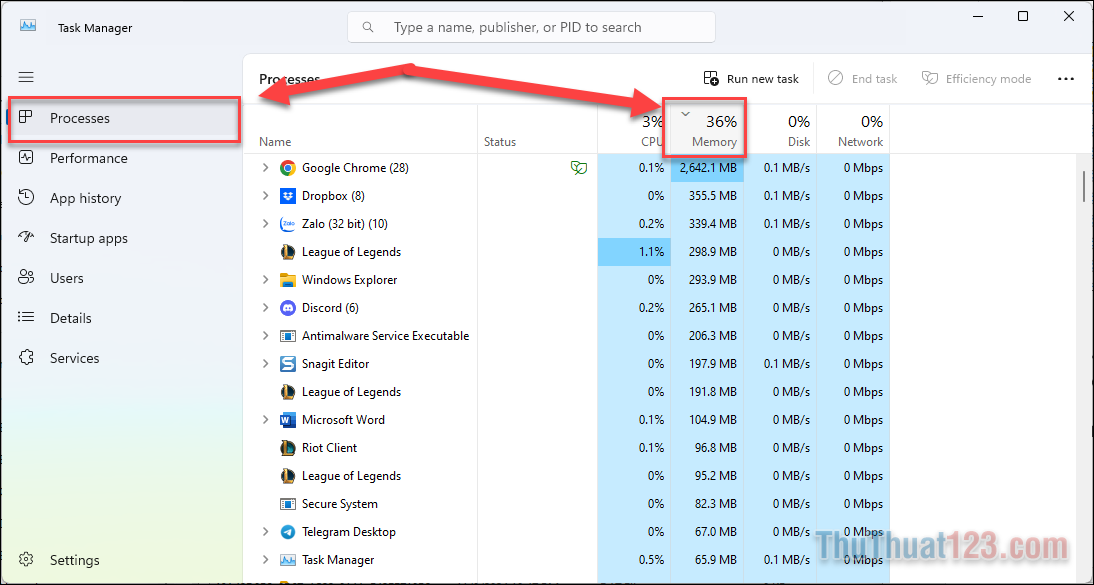
Task: Expand the Antimalware Service Executable group
Action: coord(265,335)
